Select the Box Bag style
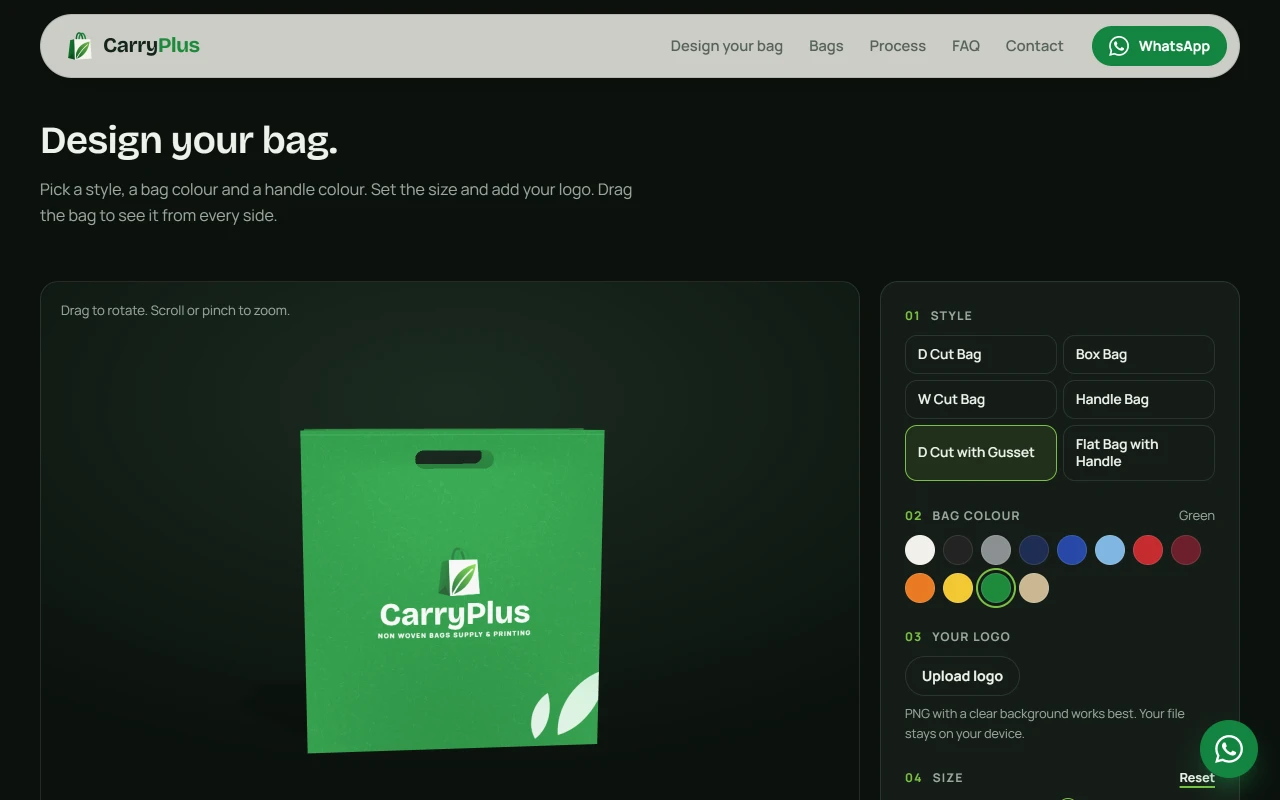Screen dimensions: 1280x800 click(x=1139, y=354)
